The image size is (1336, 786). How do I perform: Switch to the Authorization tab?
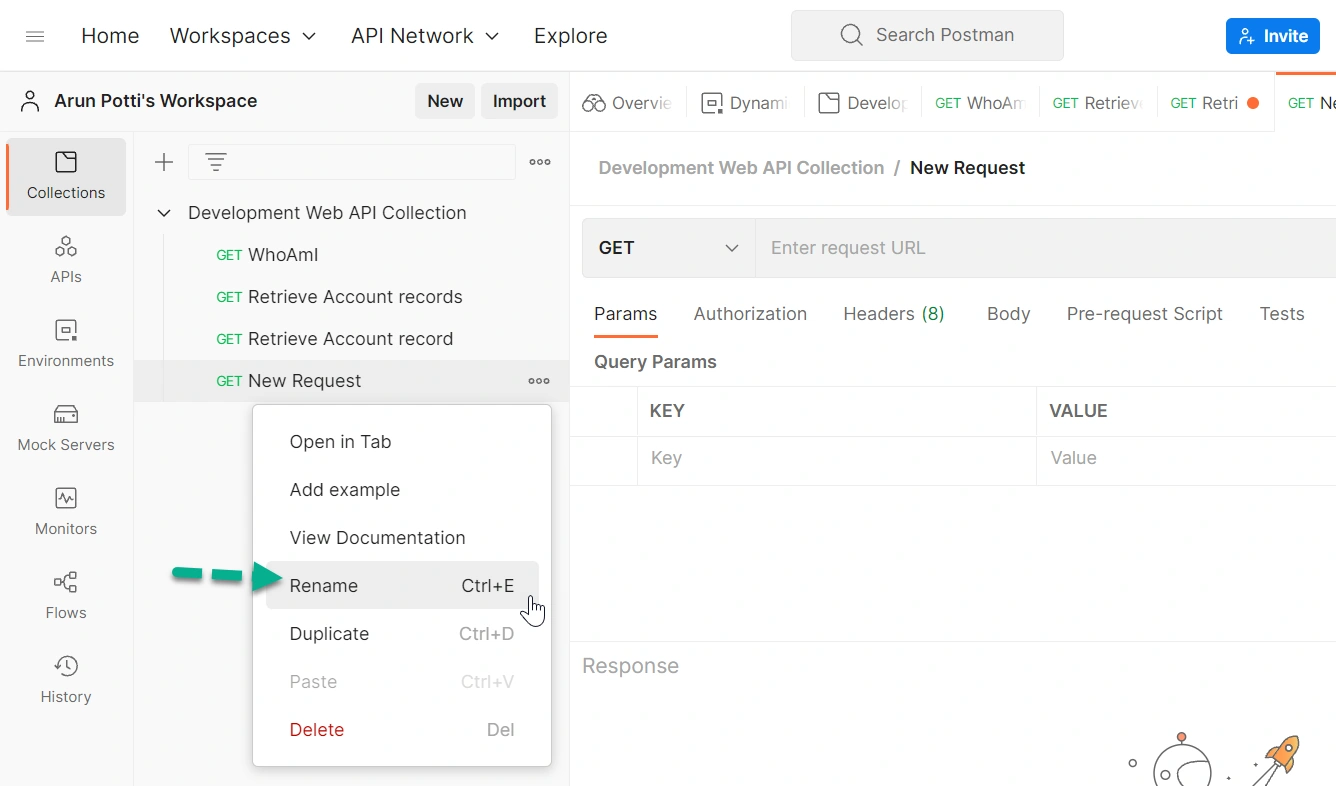tap(750, 314)
